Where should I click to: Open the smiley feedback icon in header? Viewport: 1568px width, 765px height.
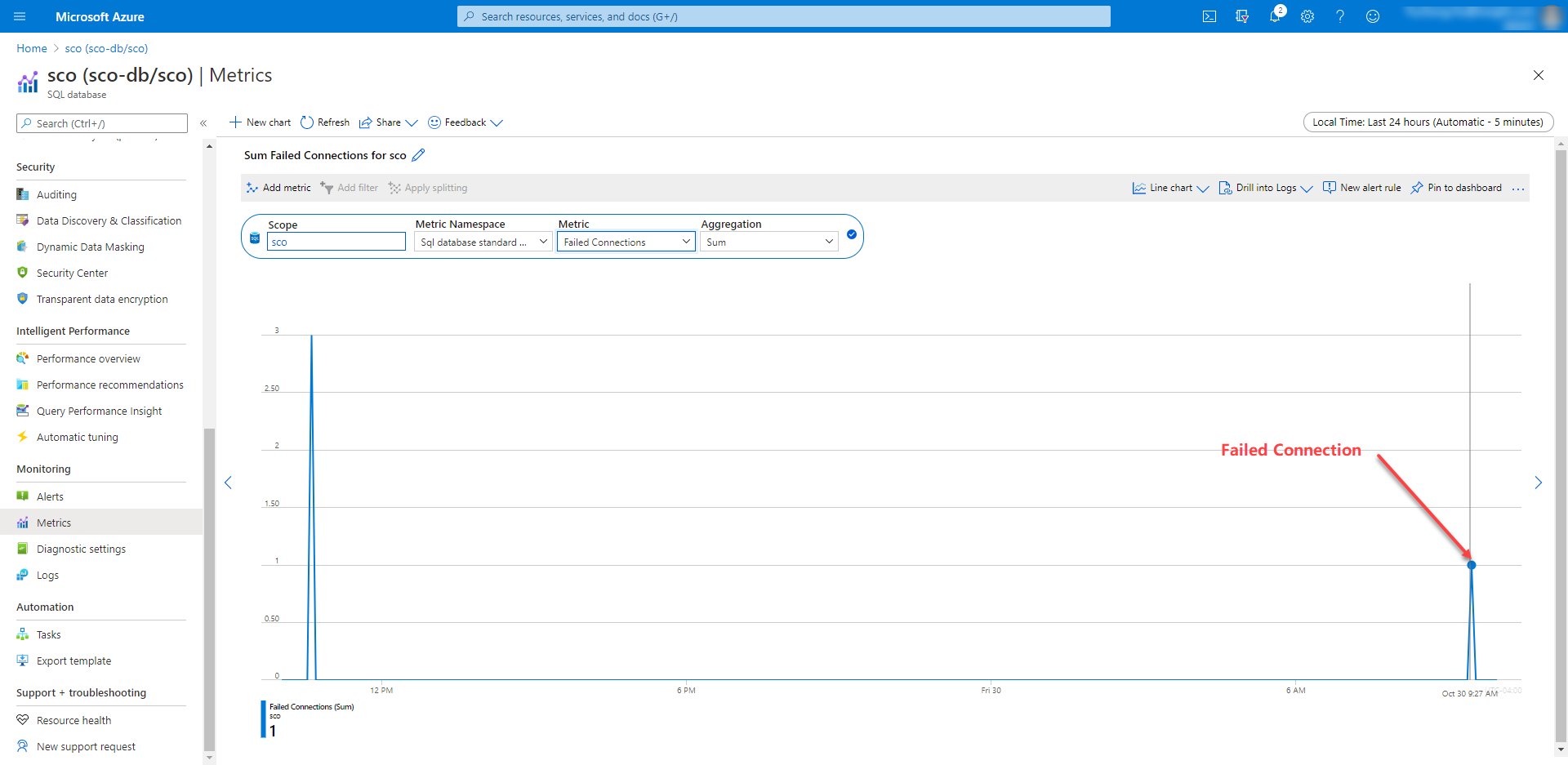1373,16
